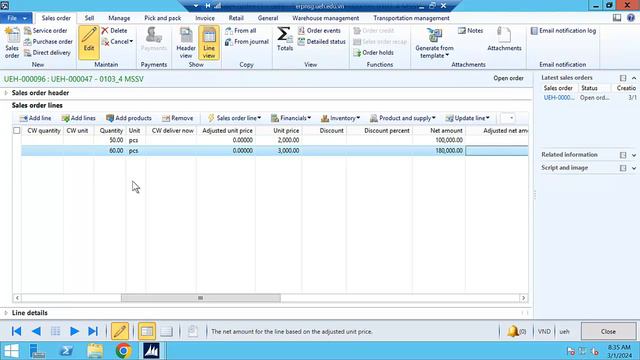Open Transportation management tab
This screenshot has width=640, height=360.
tap(411, 18)
